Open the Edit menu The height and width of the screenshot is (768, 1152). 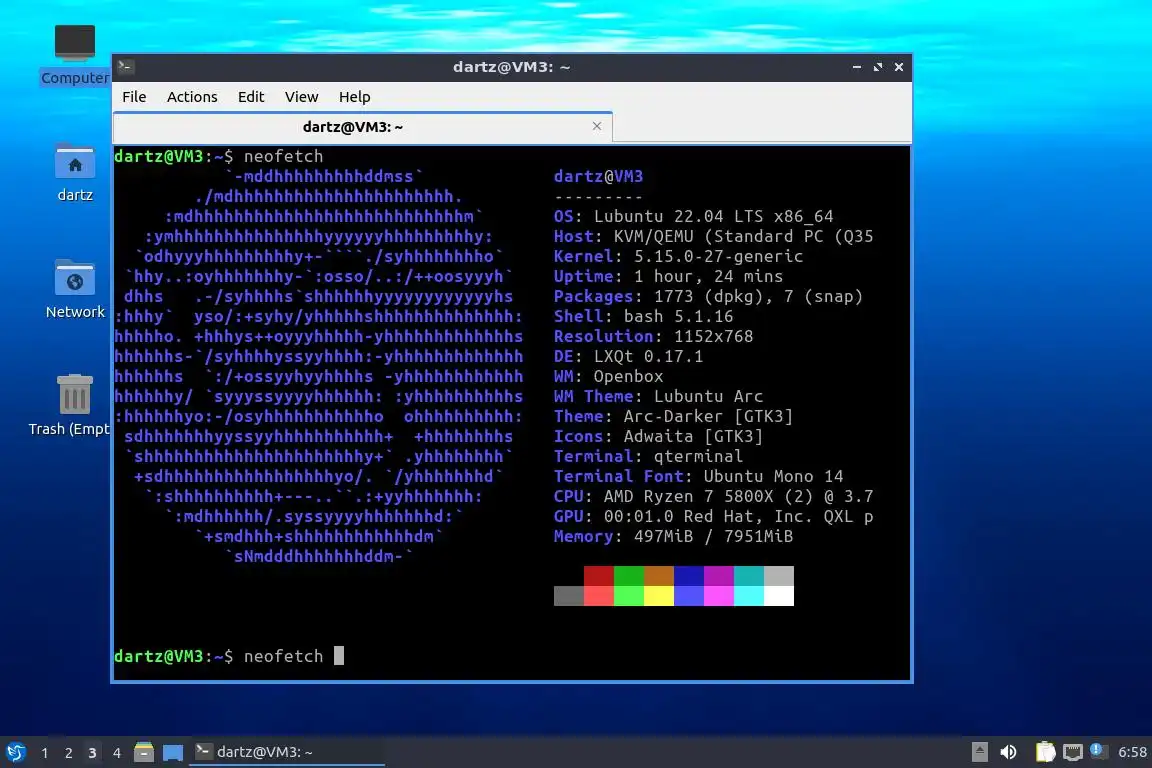click(251, 97)
